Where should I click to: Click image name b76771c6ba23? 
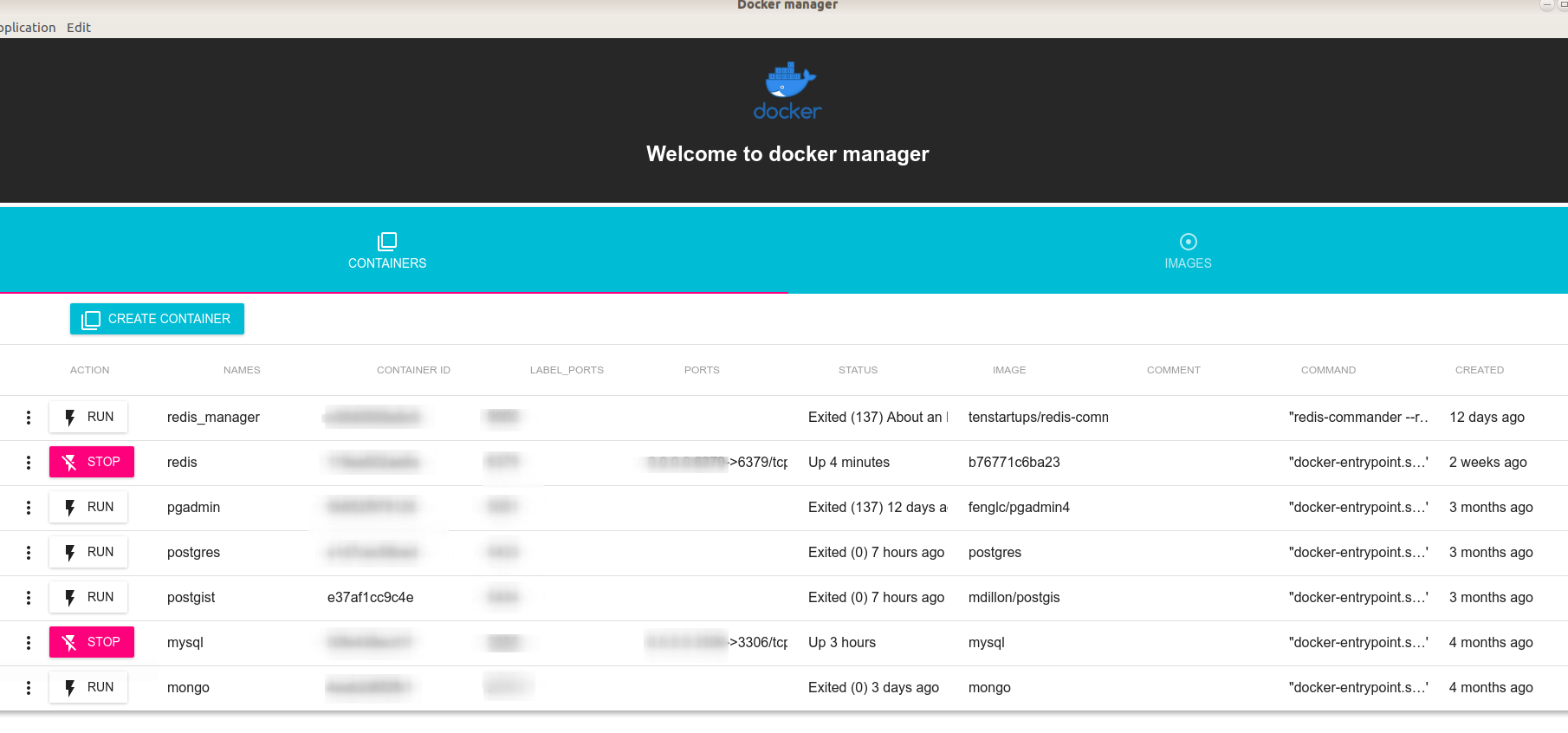[x=1014, y=463]
